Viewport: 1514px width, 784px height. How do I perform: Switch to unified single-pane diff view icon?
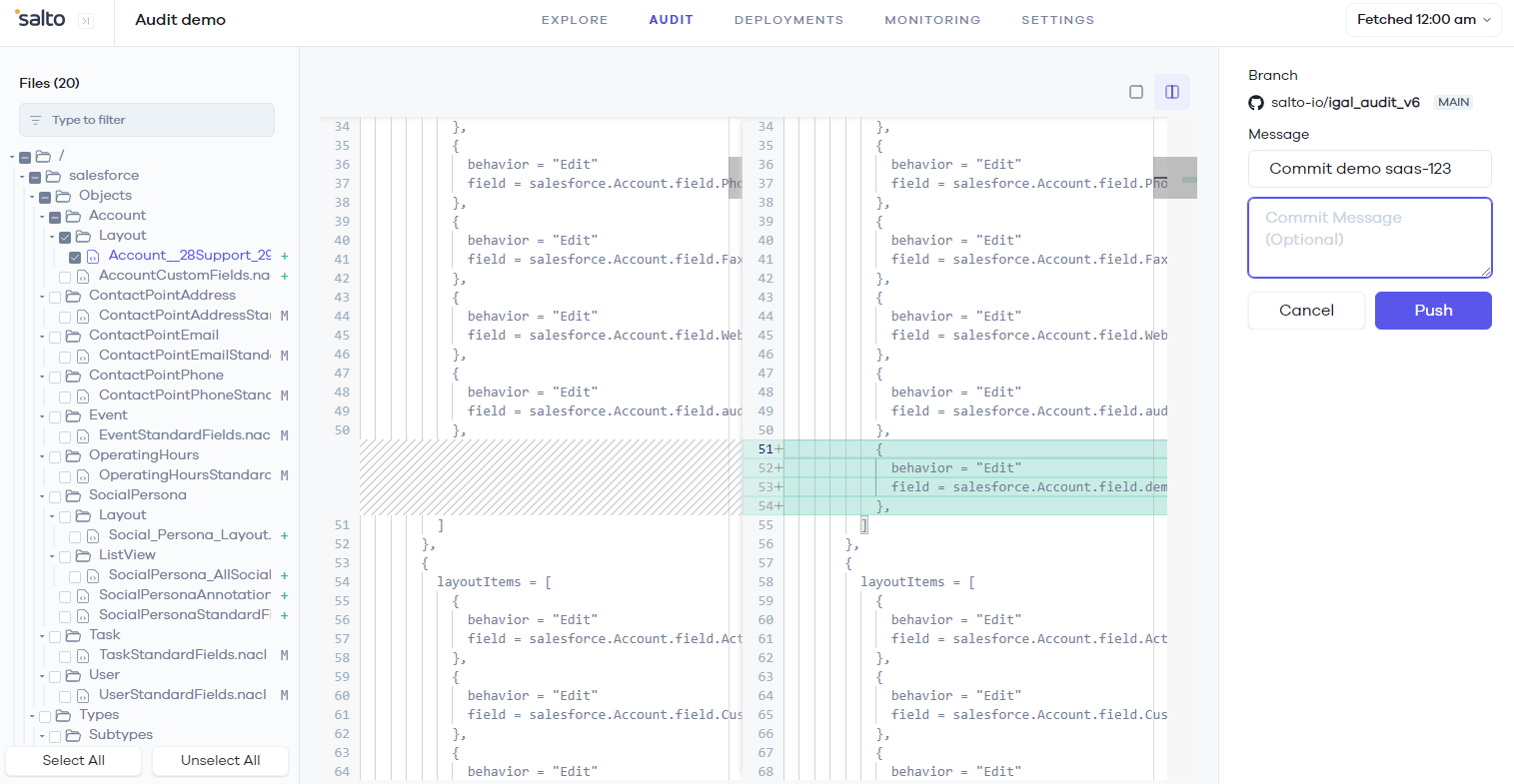click(1136, 92)
